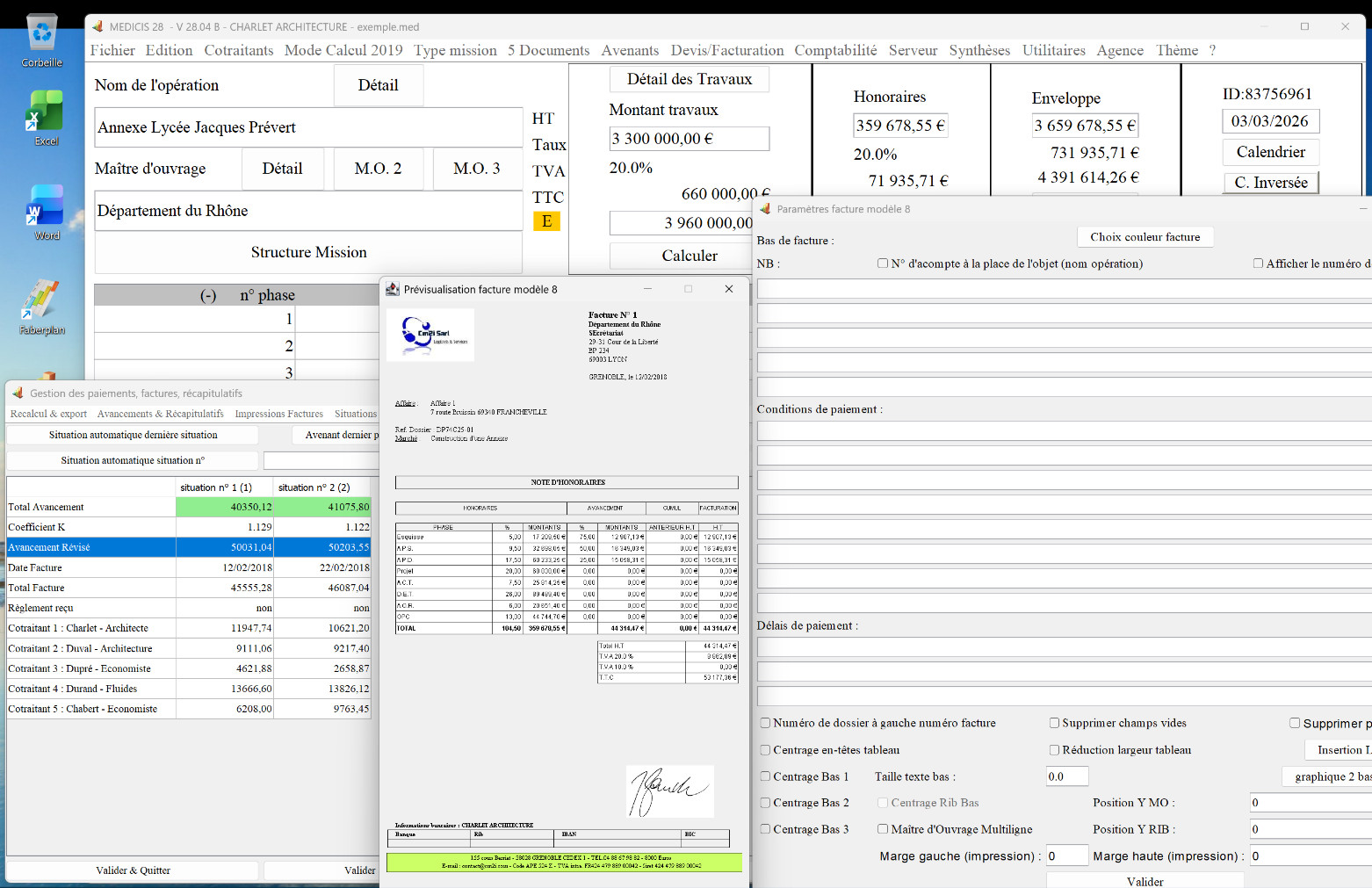Click the signature image on the invoice
This screenshot has width=1372, height=888.
coord(669,791)
